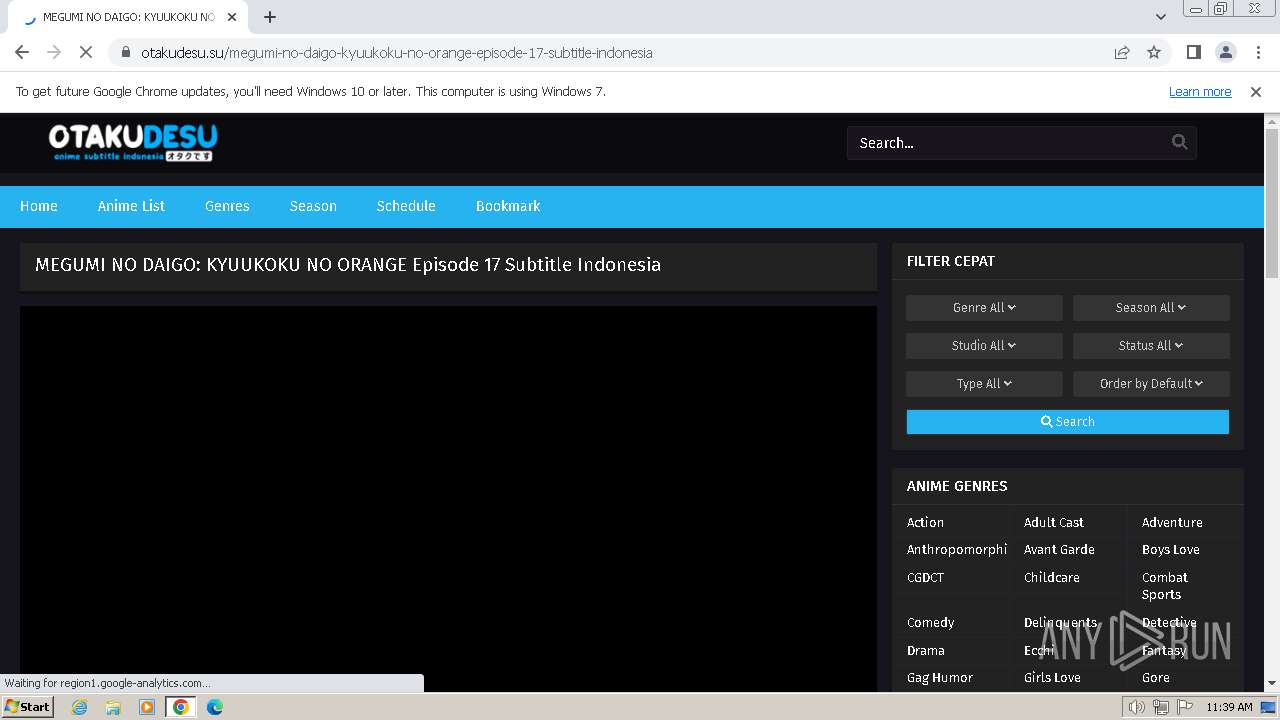The image size is (1280, 720).
Task: Select the Avant Garde genre link
Action: [x=1059, y=550]
